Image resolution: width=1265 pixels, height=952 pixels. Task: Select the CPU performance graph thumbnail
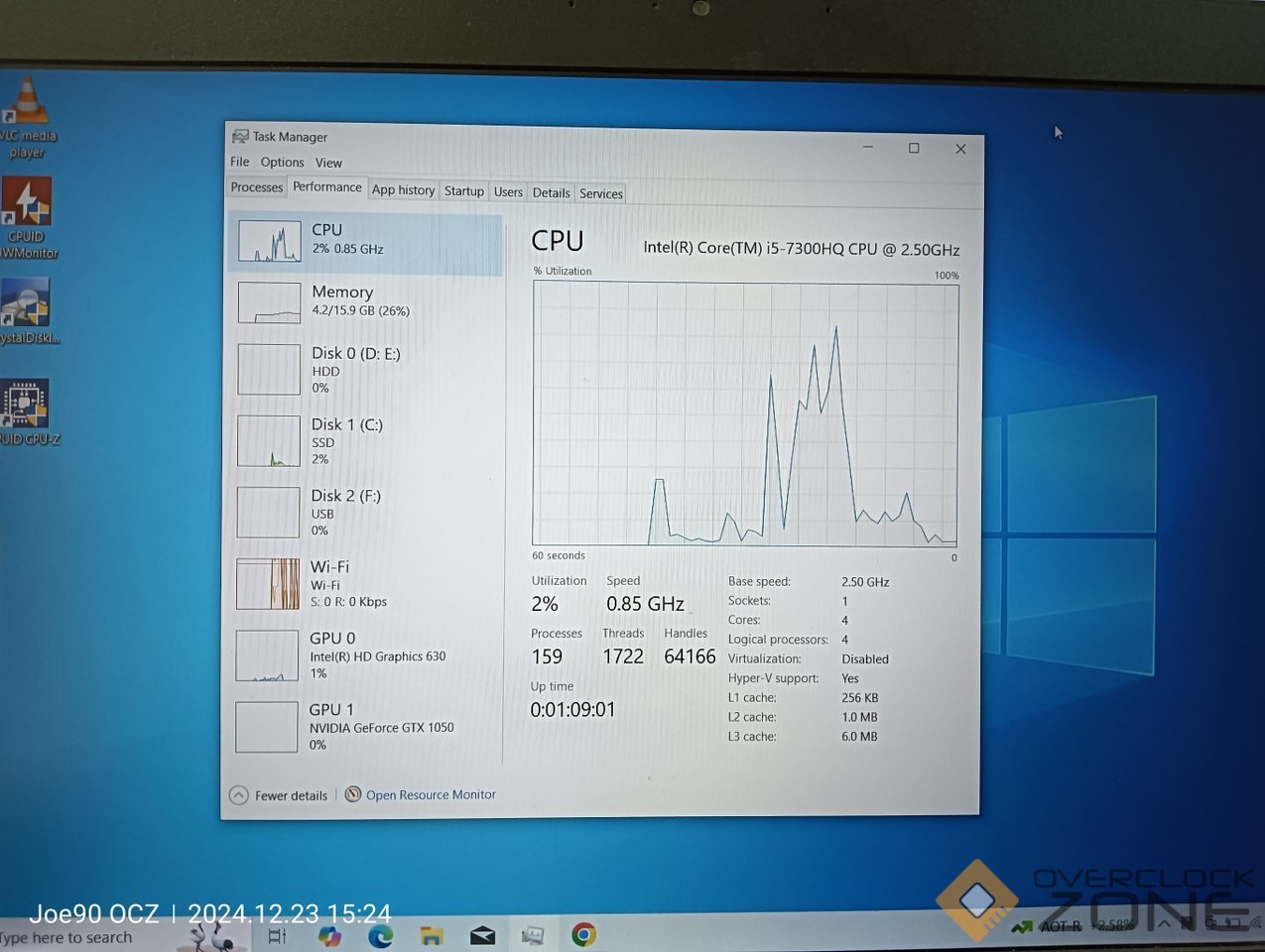pos(269,241)
